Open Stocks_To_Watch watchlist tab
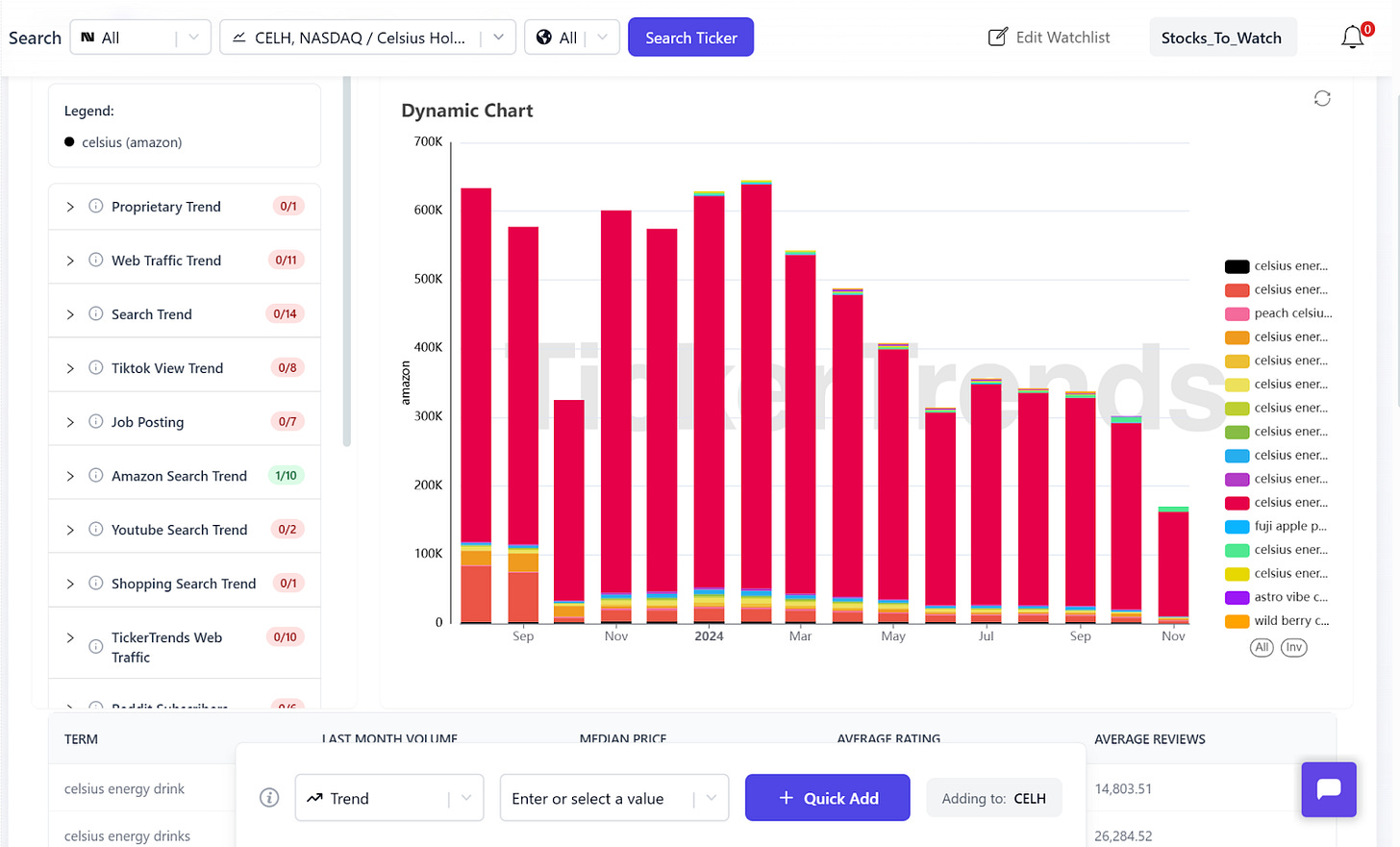Image resolution: width=1400 pixels, height=847 pixels. pyautogui.click(x=1221, y=37)
